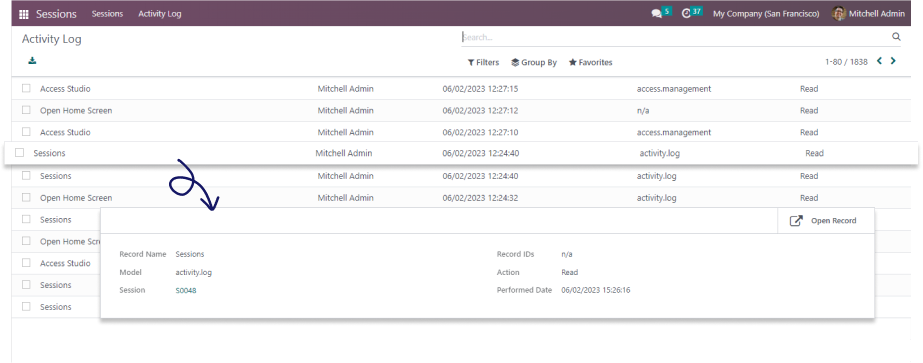The image size is (923, 363).
Task: Click the search magnifier icon
Action: [x=896, y=36]
